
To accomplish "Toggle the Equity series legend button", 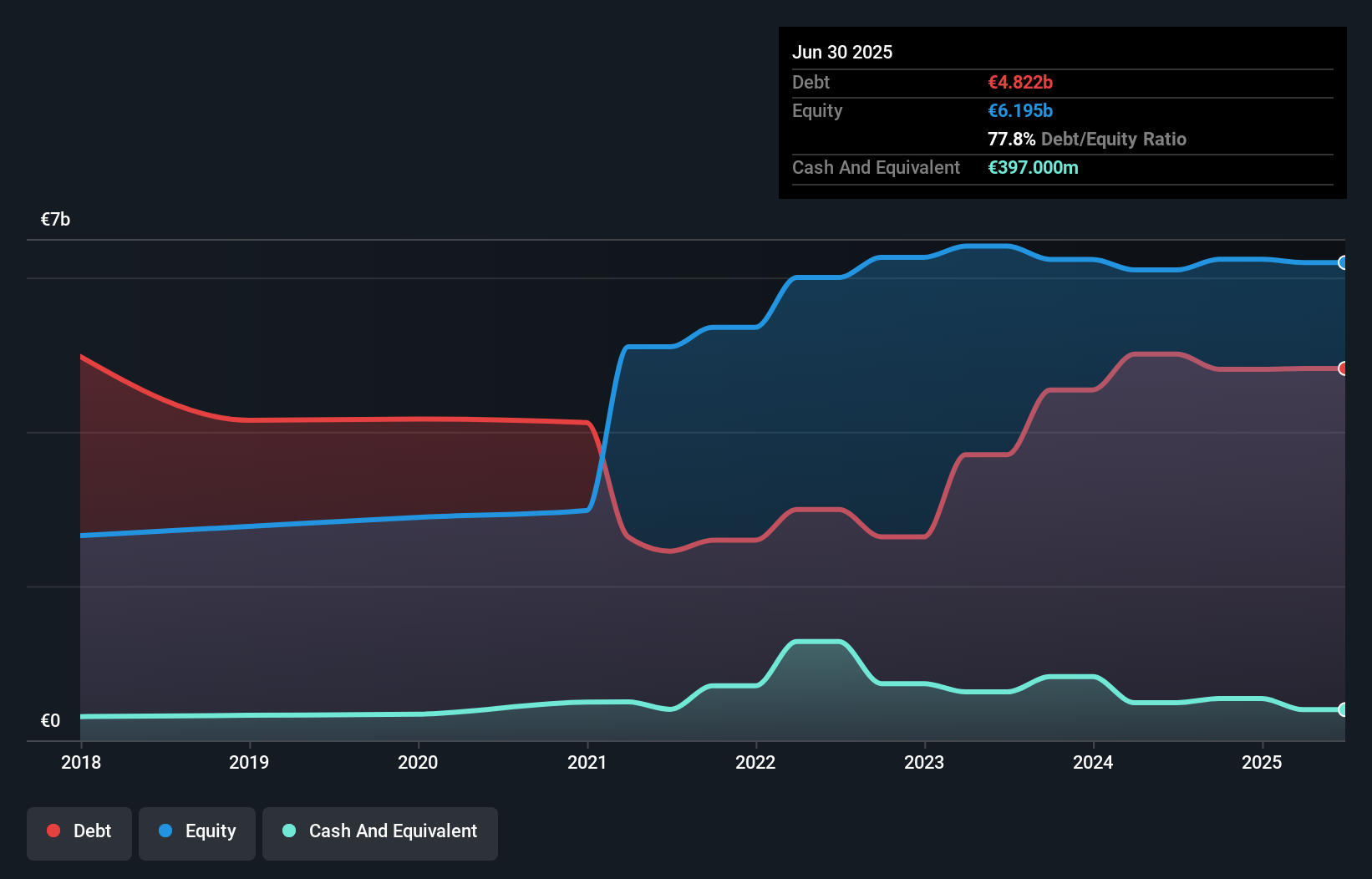I will pos(197,833).
